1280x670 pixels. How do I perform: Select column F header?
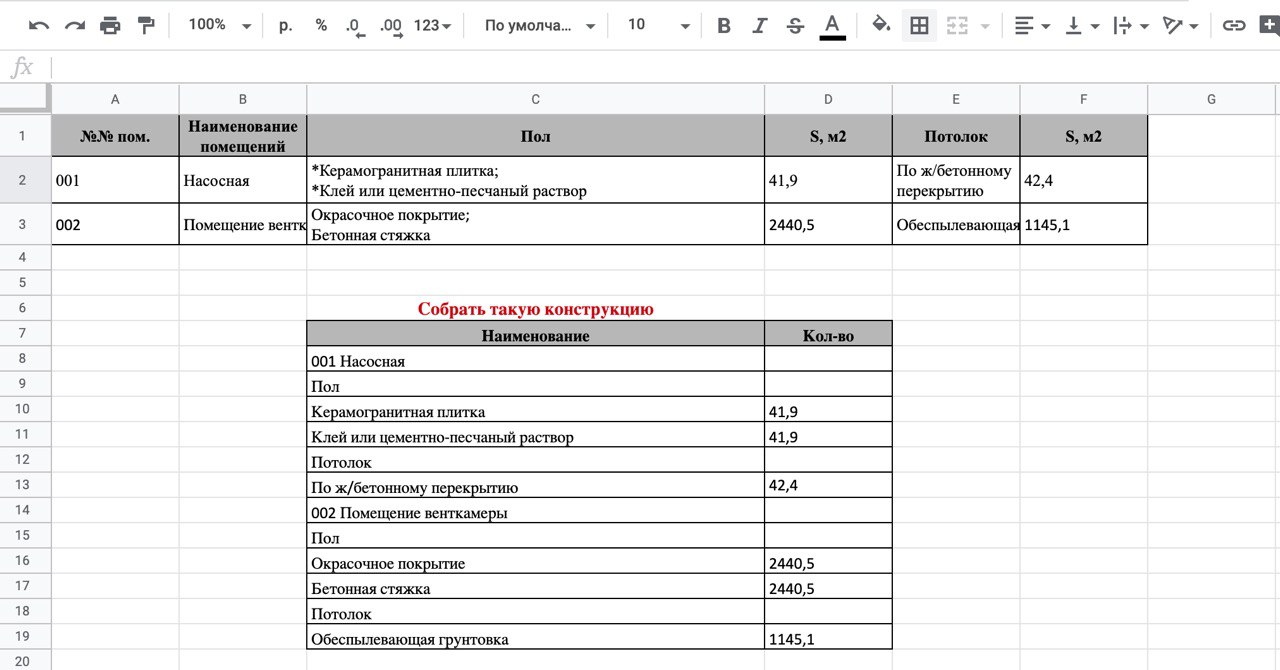pos(1084,99)
